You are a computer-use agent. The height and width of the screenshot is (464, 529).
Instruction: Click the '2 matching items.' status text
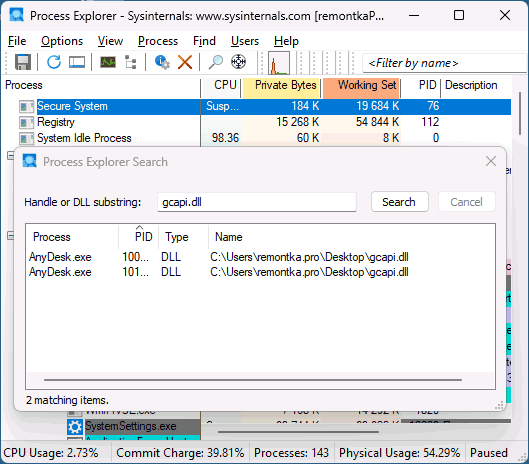(67, 400)
